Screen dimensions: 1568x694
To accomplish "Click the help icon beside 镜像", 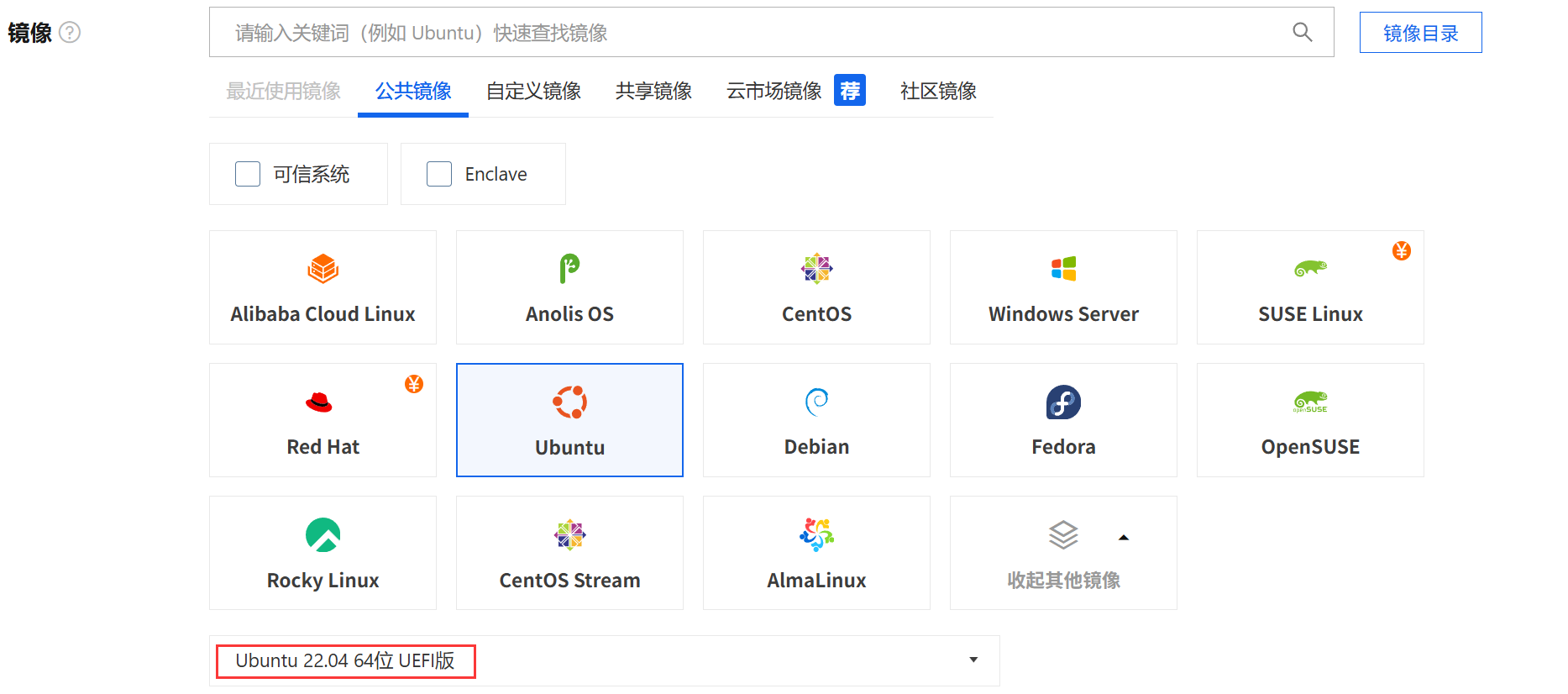I will [70, 33].
